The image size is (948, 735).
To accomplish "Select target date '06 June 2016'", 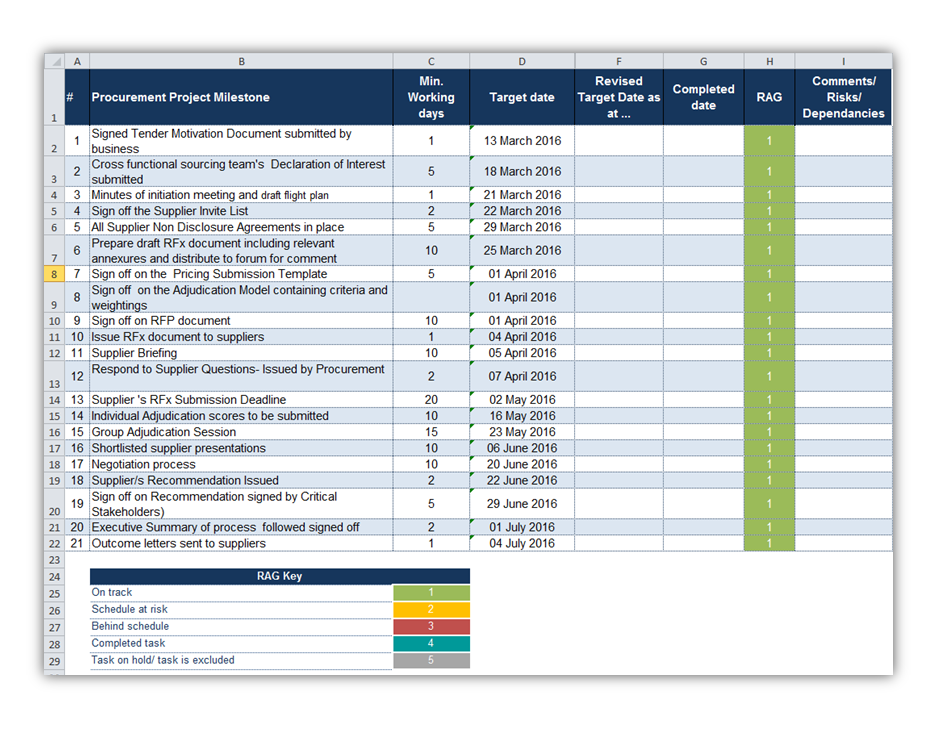I will click(x=522, y=448).
